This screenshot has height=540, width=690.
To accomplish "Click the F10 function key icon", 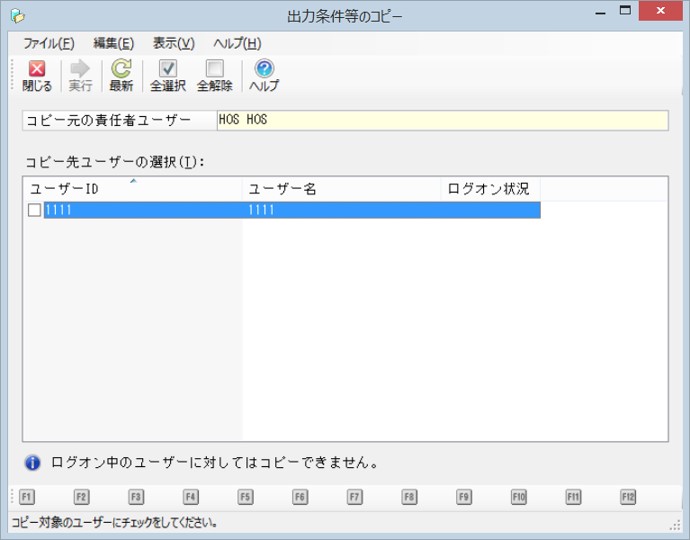I will (x=519, y=497).
